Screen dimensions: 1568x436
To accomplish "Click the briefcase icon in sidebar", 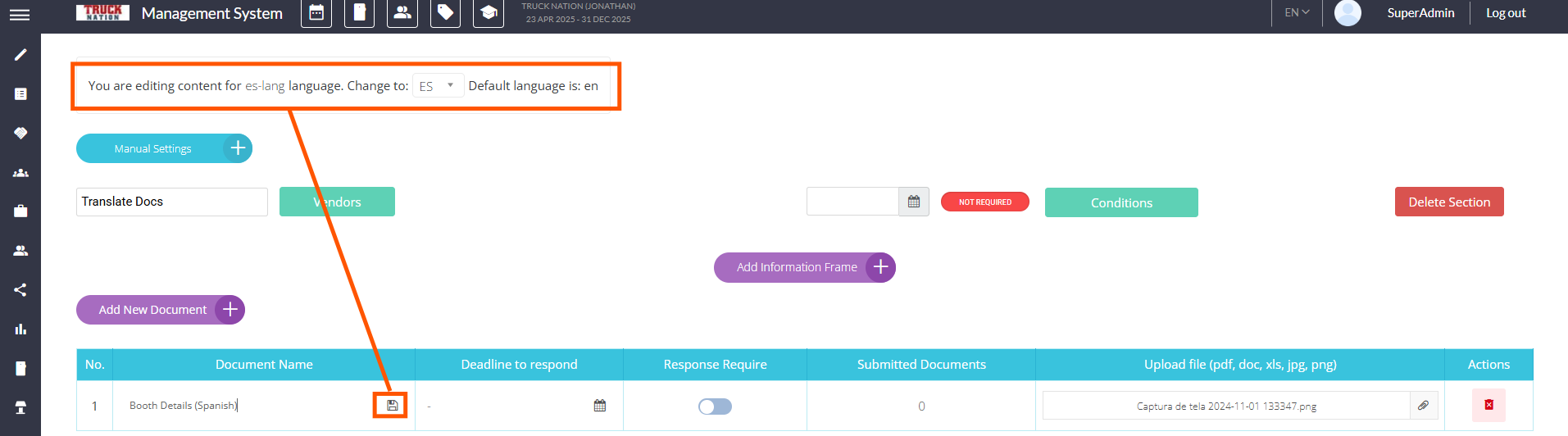I will pos(20,211).
